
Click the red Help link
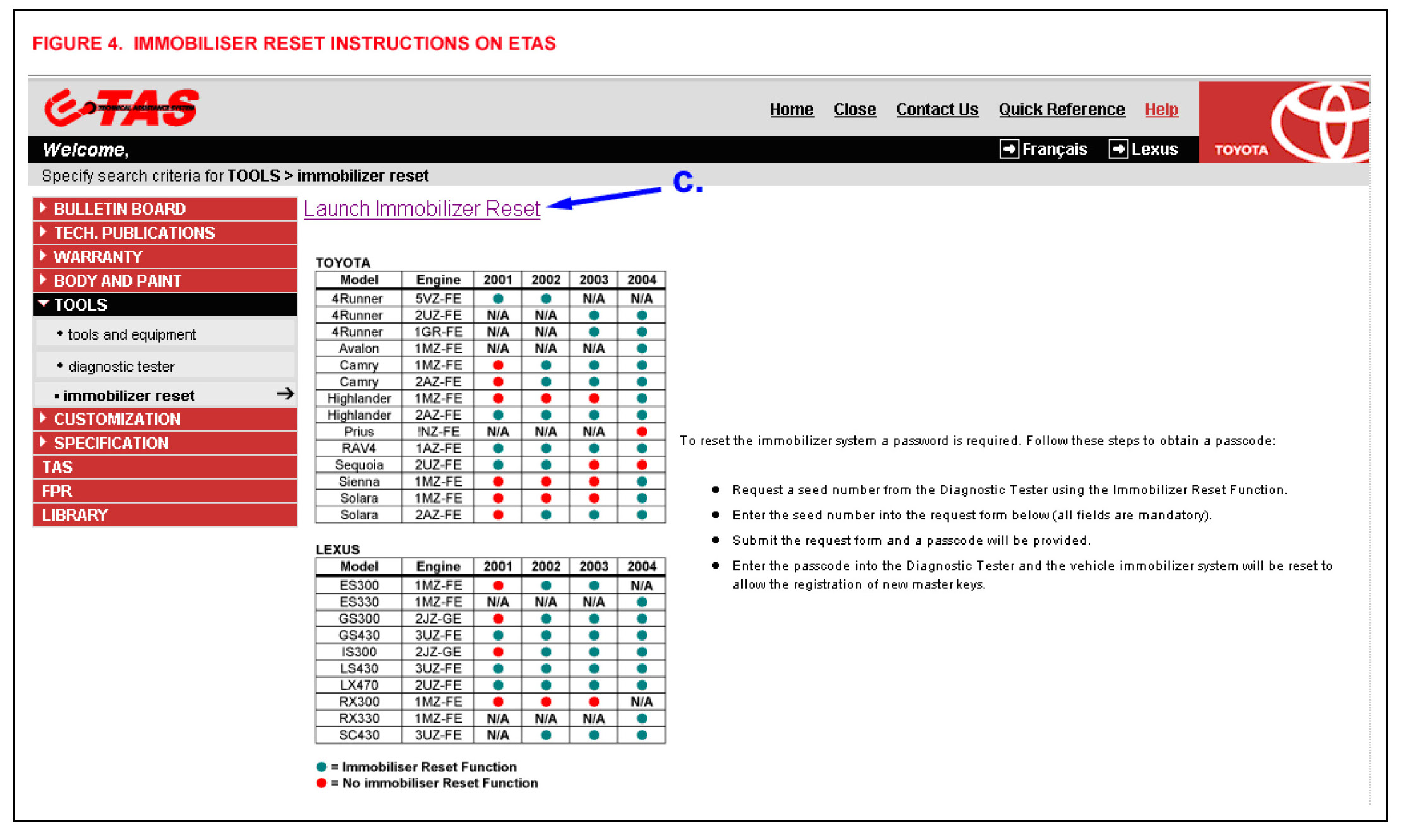[1161, 109]
